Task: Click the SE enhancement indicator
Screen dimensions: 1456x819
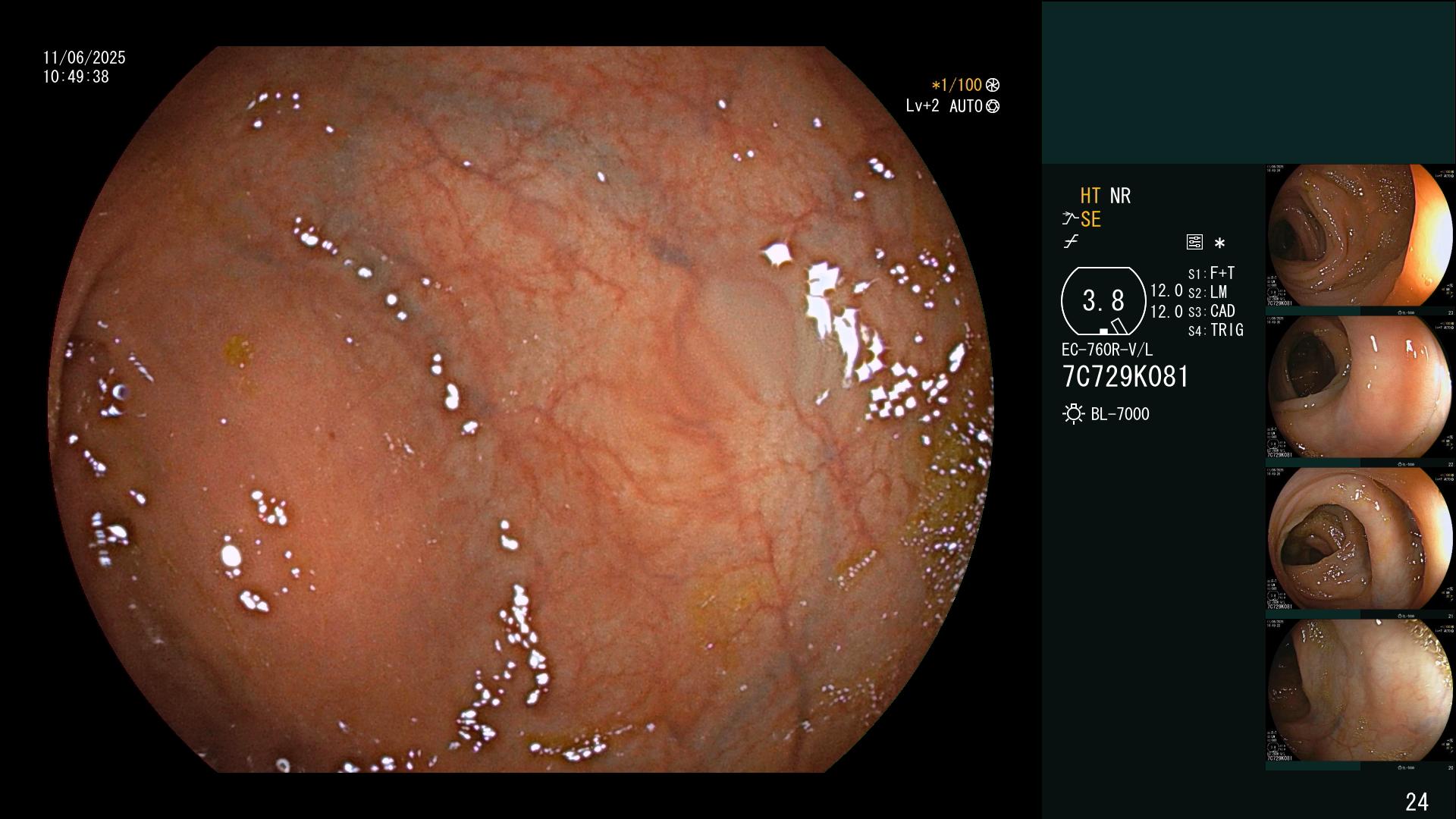Action: pyautogui.click(x=1090, y=220)
